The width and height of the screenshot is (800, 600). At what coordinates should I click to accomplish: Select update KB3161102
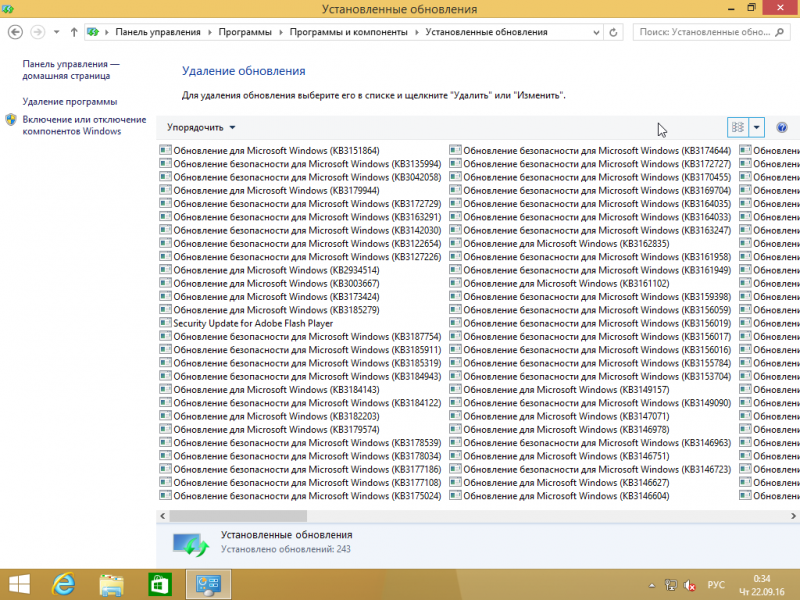(x=560, y=283)
